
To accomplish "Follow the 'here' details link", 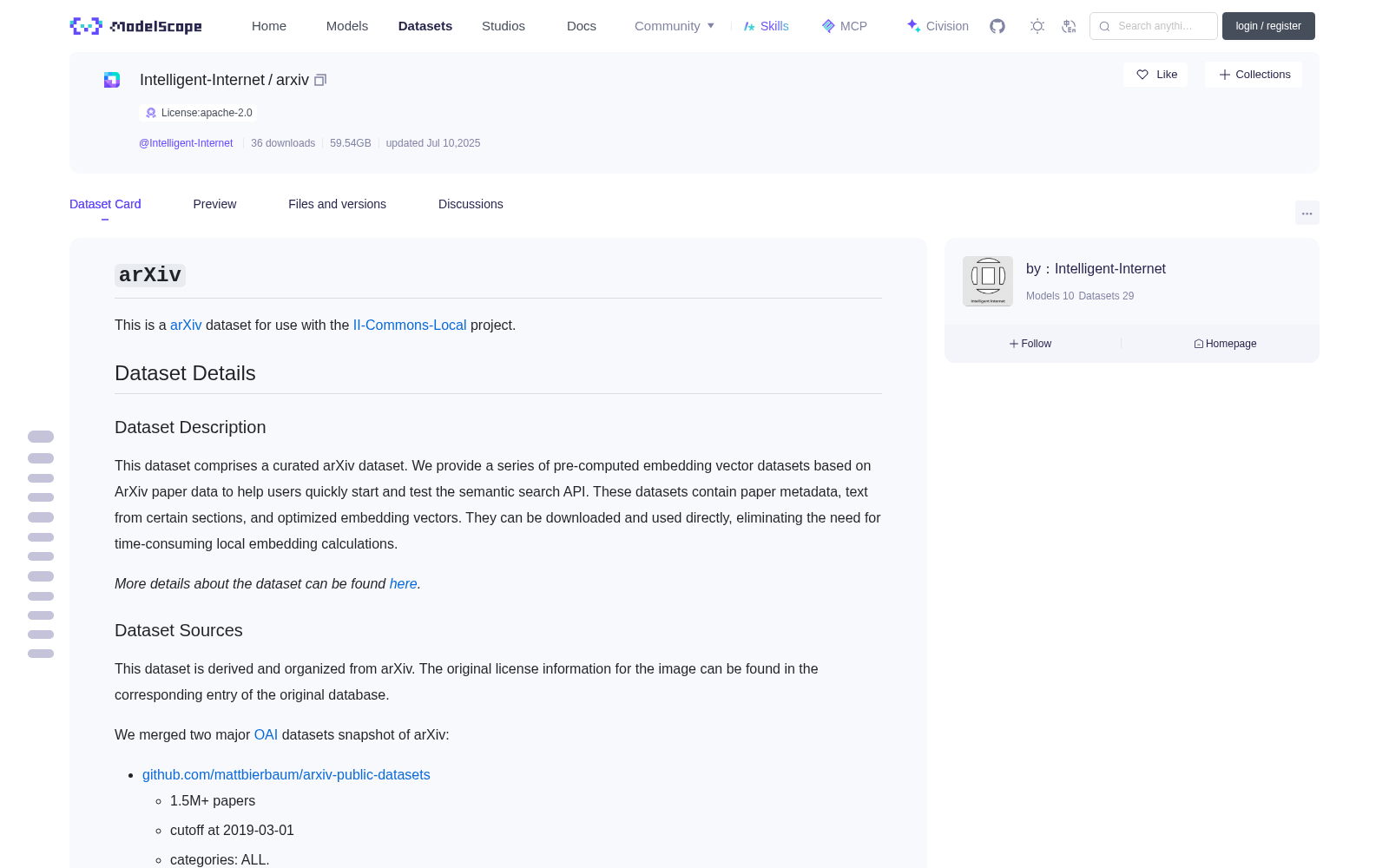I will 403,583.
